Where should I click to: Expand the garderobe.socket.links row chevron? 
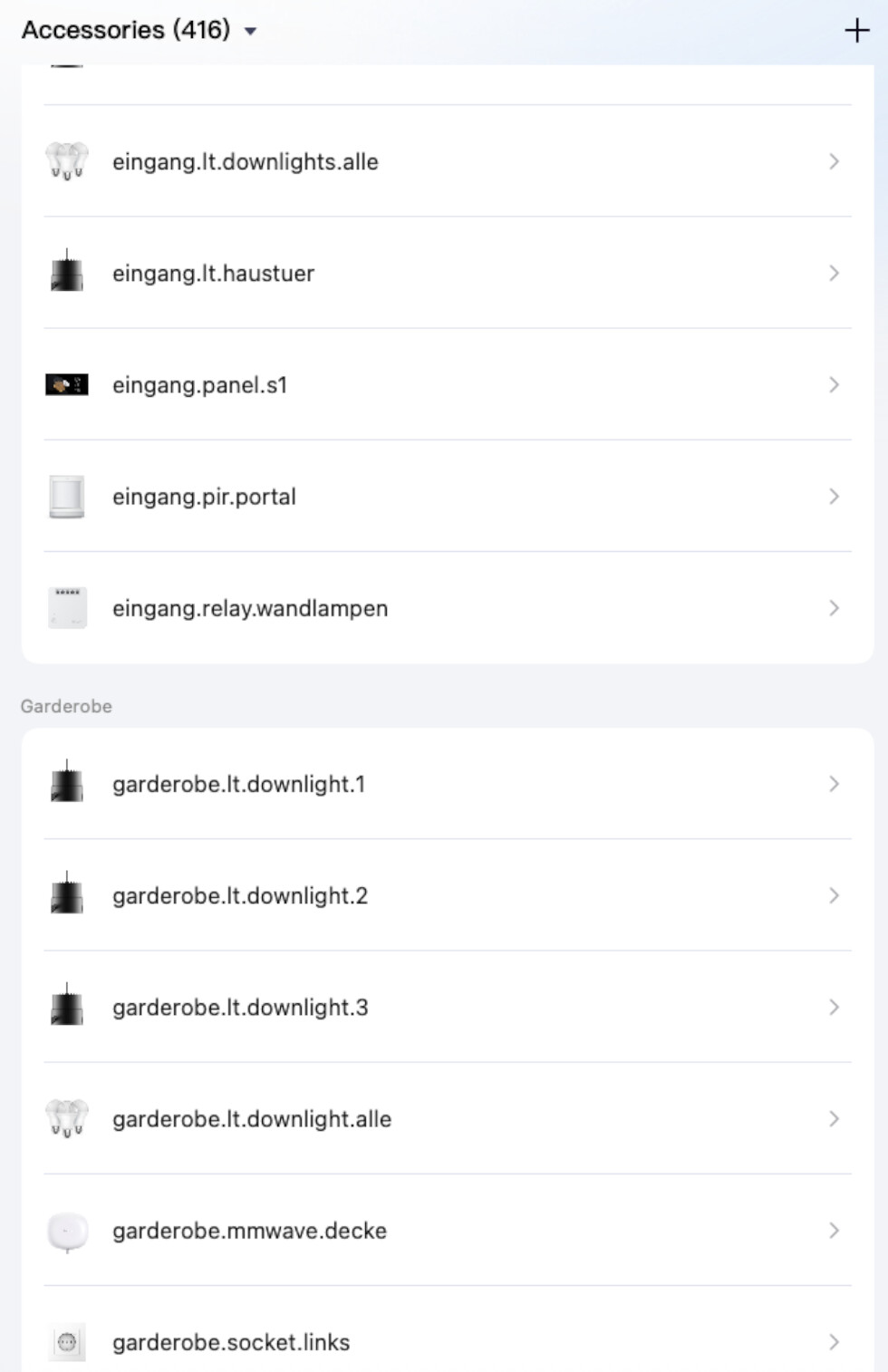(834, 1342)
